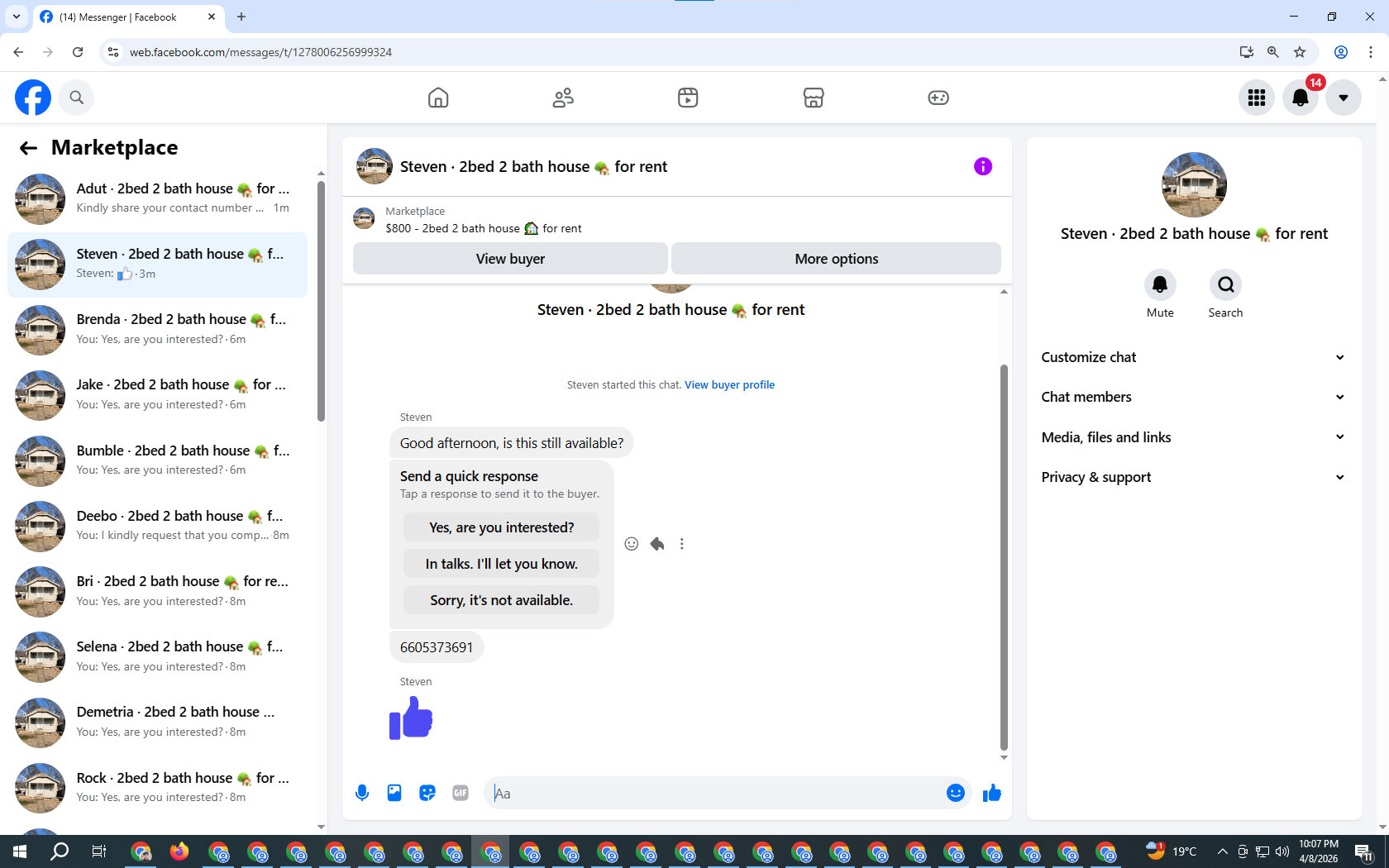Screen dimensions: 1389x868
Task: Open message more options three dots
Action: click(x=681, y=544)
